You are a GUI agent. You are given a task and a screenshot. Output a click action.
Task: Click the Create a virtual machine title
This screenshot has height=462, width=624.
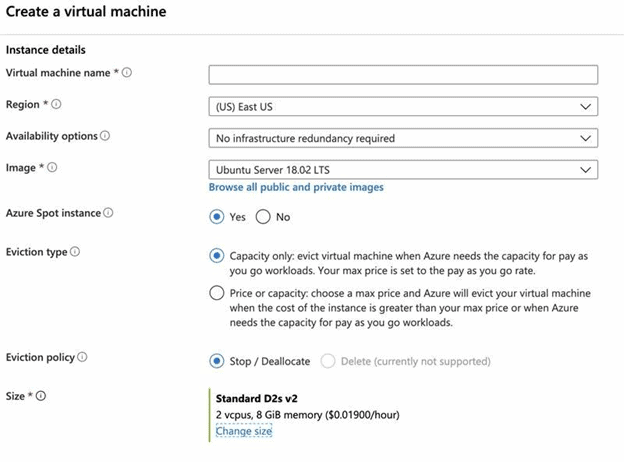pyautogui.click(x=86, y=12)
